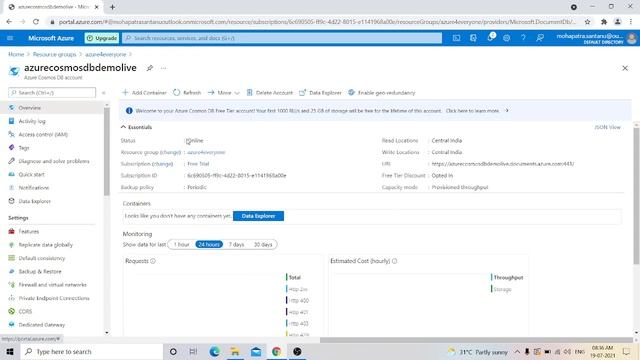Open Firewall and virtual networks
This screenshot has width=640, height=360.
[51, 285]
